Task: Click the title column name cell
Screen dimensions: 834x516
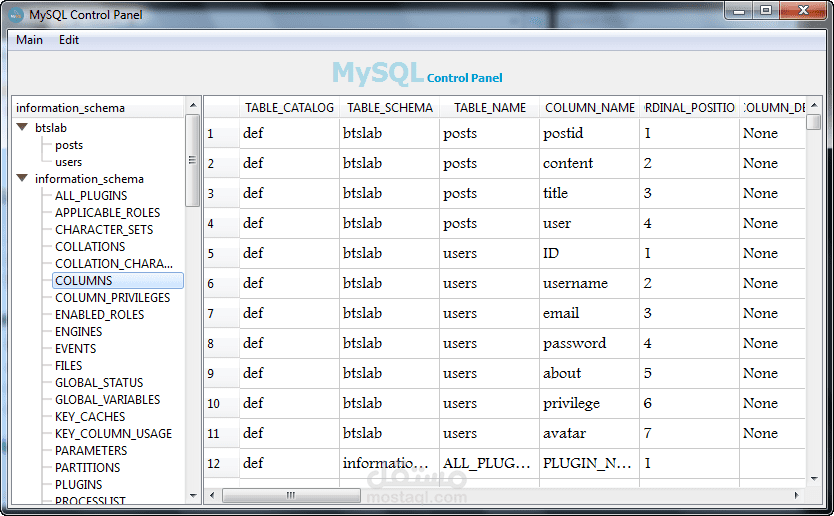Action: (x=590, y=193)
